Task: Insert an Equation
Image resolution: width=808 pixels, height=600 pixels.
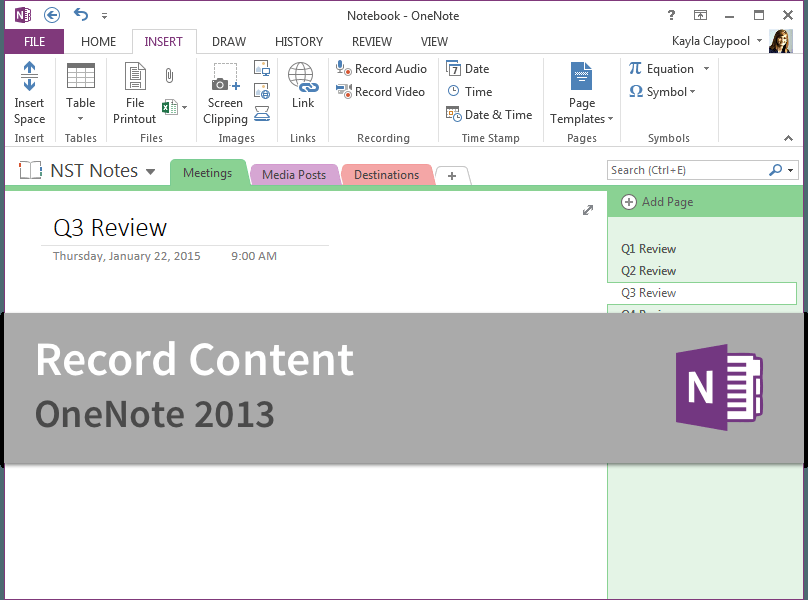Action: pyautogui.click(x=661, y=69)
